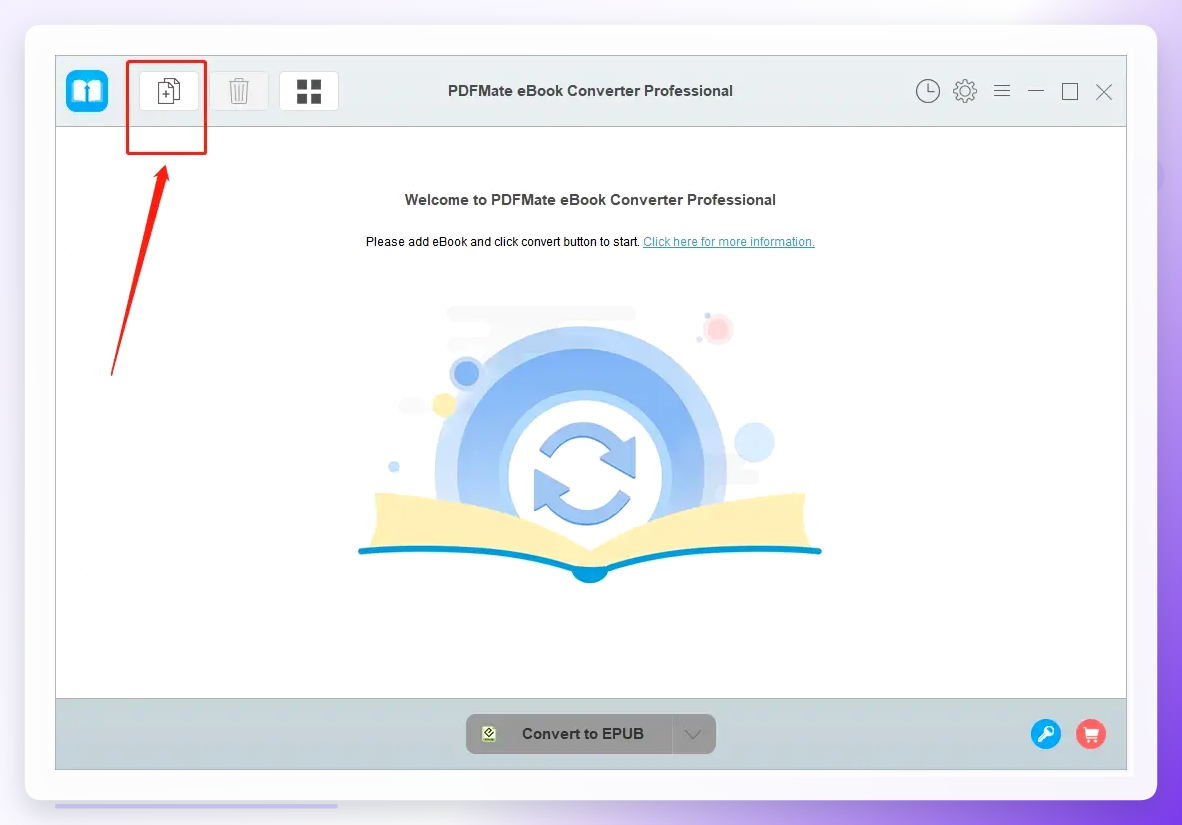Open the red shopping cart purchase icon
This screenshot has height=825, width=1182.
[x=1091, y=734]
